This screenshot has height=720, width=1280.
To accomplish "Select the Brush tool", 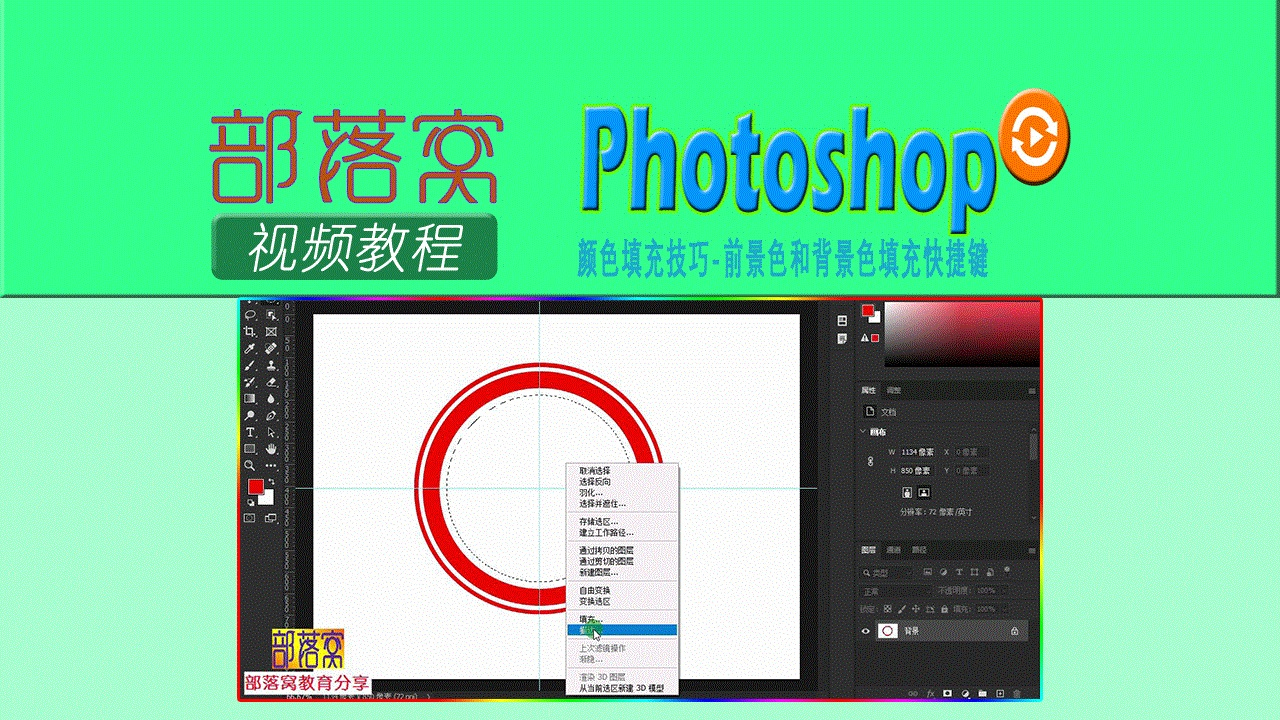I will pyautogui.click(x=250, y=365).
